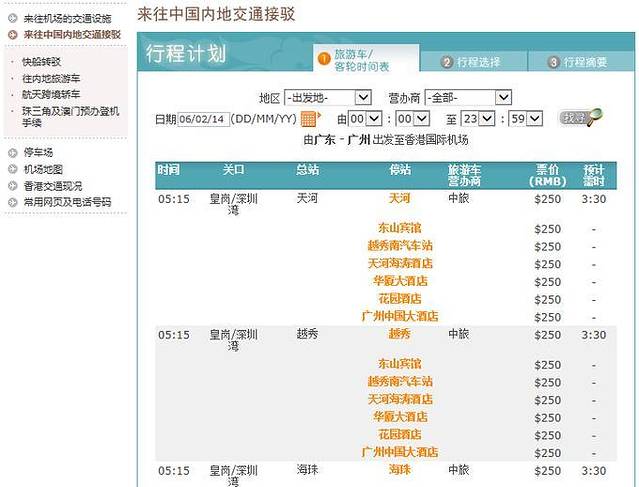Click the 找寻 magnifier search button
Viewport: 639px width, 487px height.
click(x=580, y=117)
